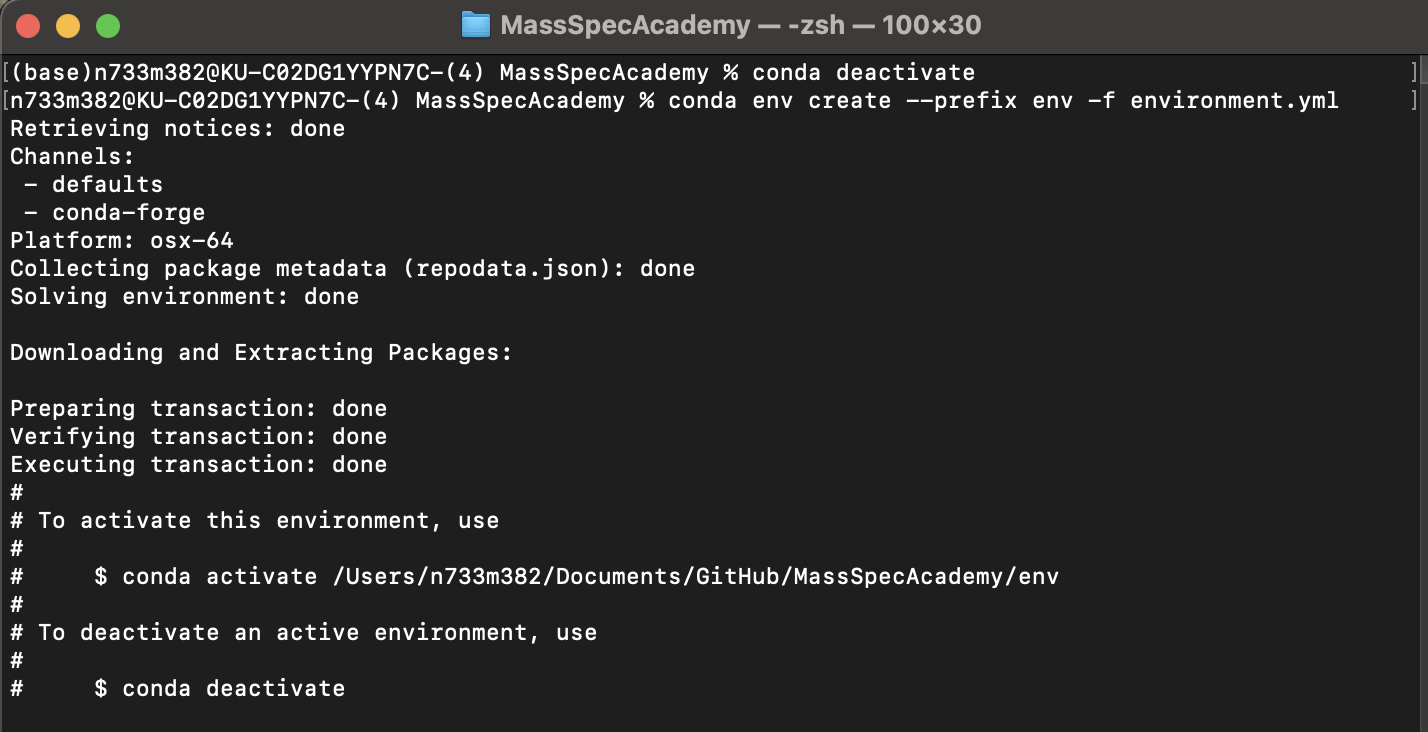Click the "Executing transaction: done" line
This screenshot has height=732, width=1428.
point(198,465)
